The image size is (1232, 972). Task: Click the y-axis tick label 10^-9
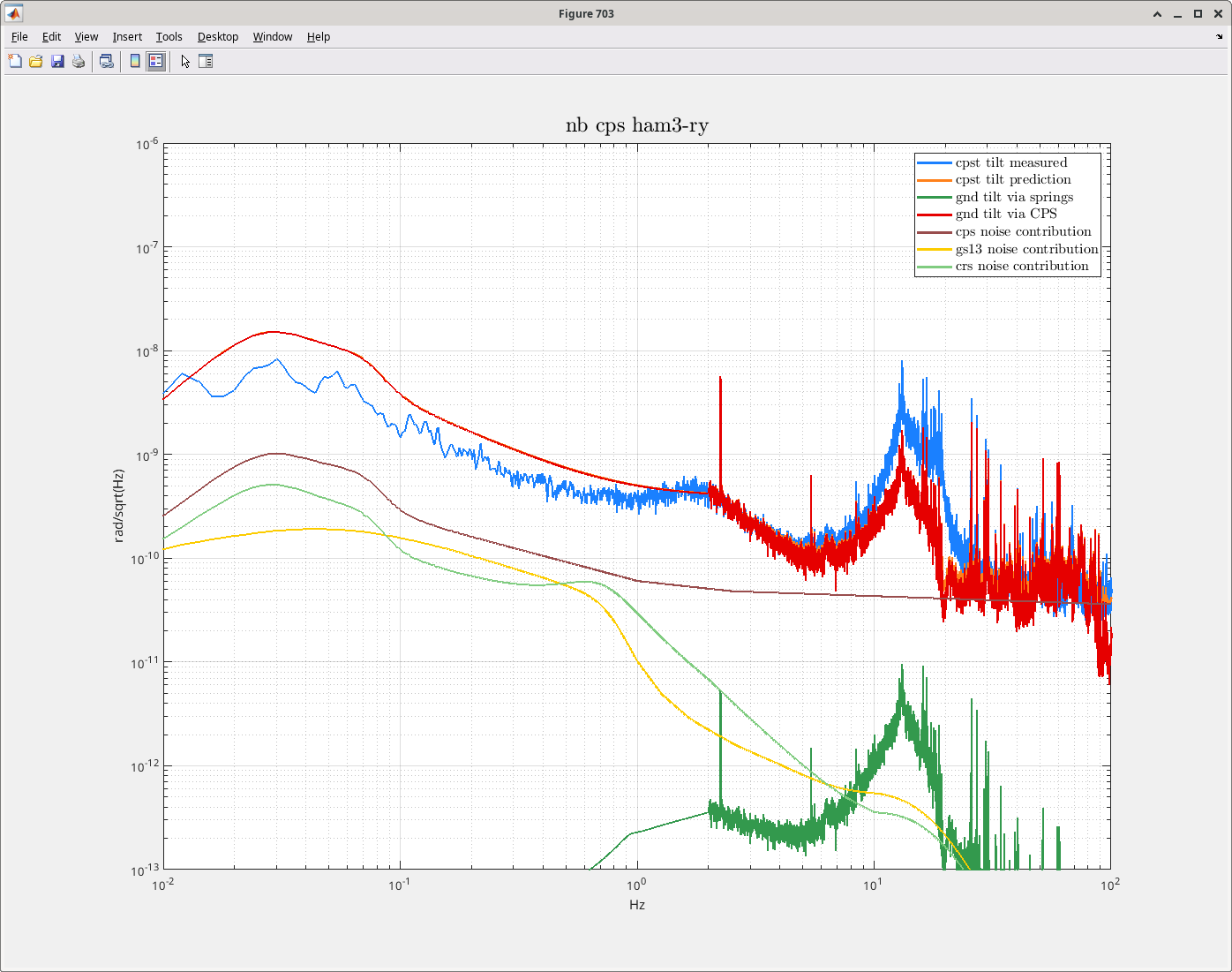pos(146,455)
